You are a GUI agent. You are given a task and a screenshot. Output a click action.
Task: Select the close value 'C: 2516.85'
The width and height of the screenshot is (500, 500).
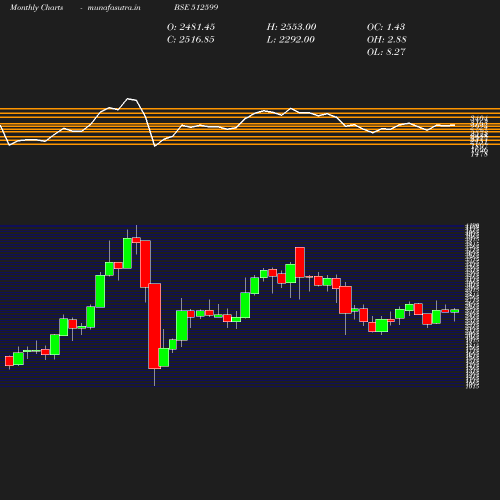click(x=191, y=40)
